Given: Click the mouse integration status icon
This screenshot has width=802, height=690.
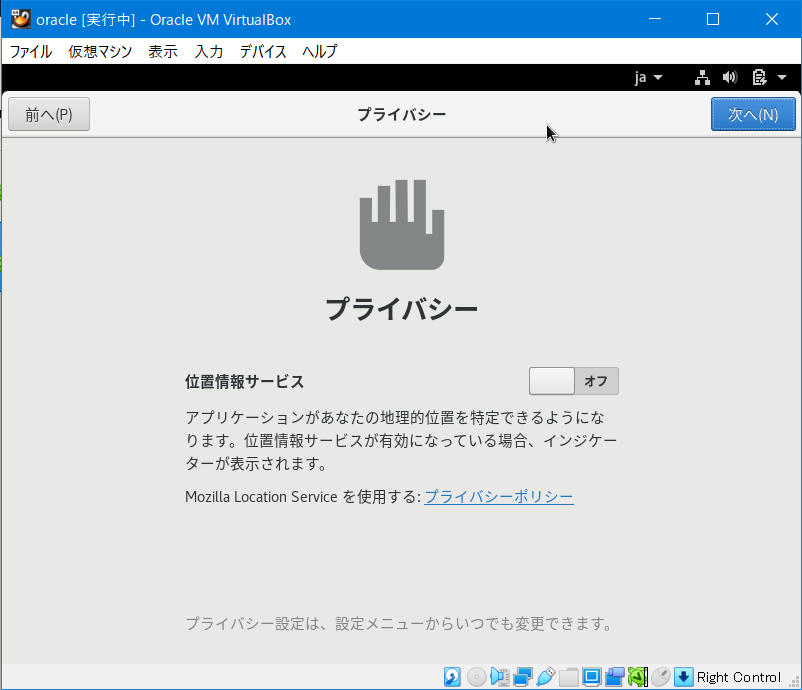Looking at the screenshot, I should point(661,677).
